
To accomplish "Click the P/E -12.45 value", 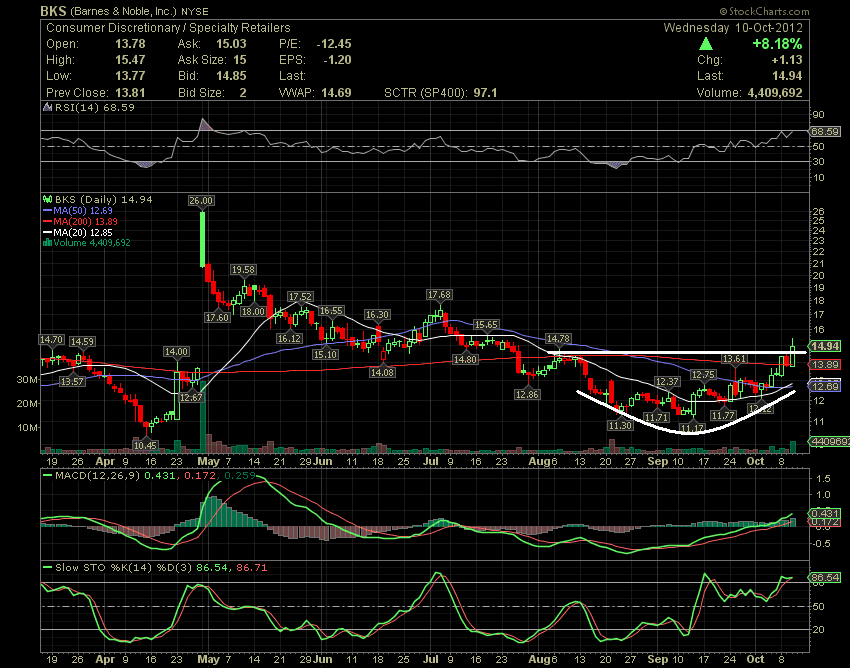I will [x=334, y=44].
